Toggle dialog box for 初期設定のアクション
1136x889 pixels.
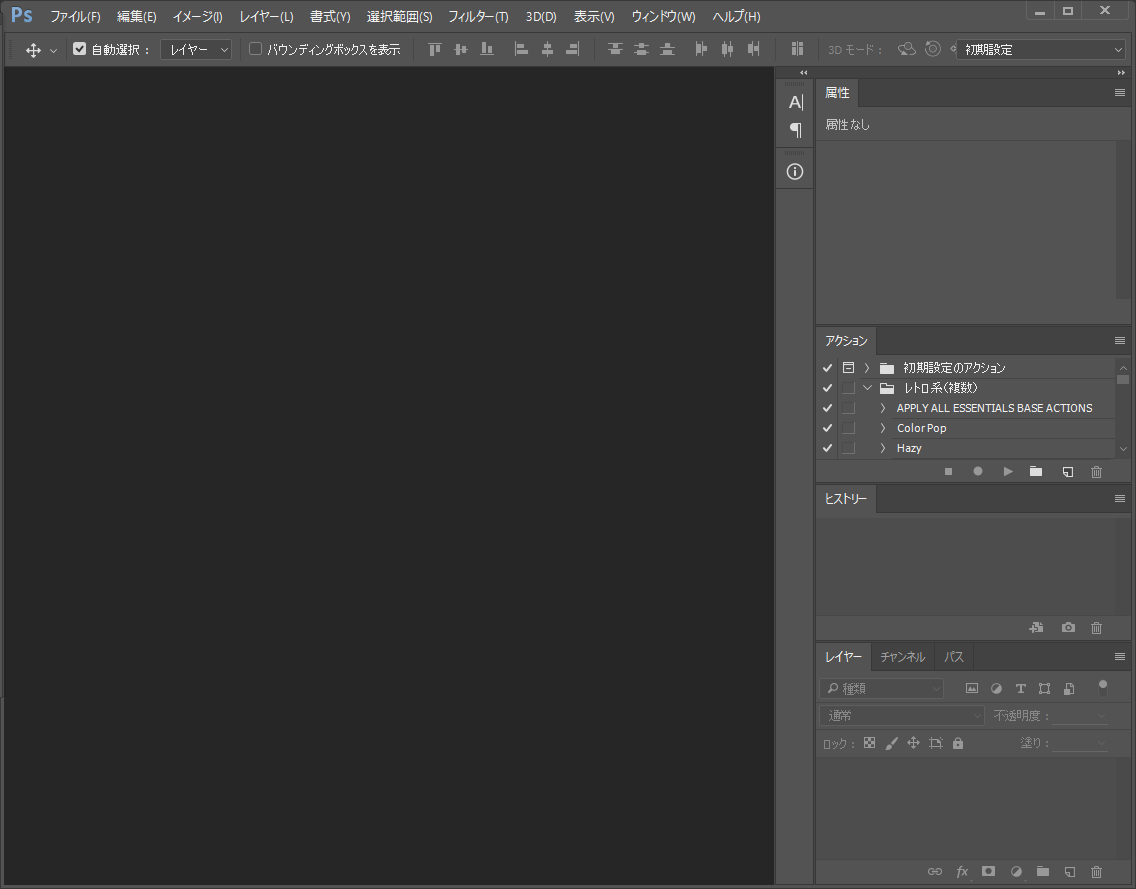point(848,368)
